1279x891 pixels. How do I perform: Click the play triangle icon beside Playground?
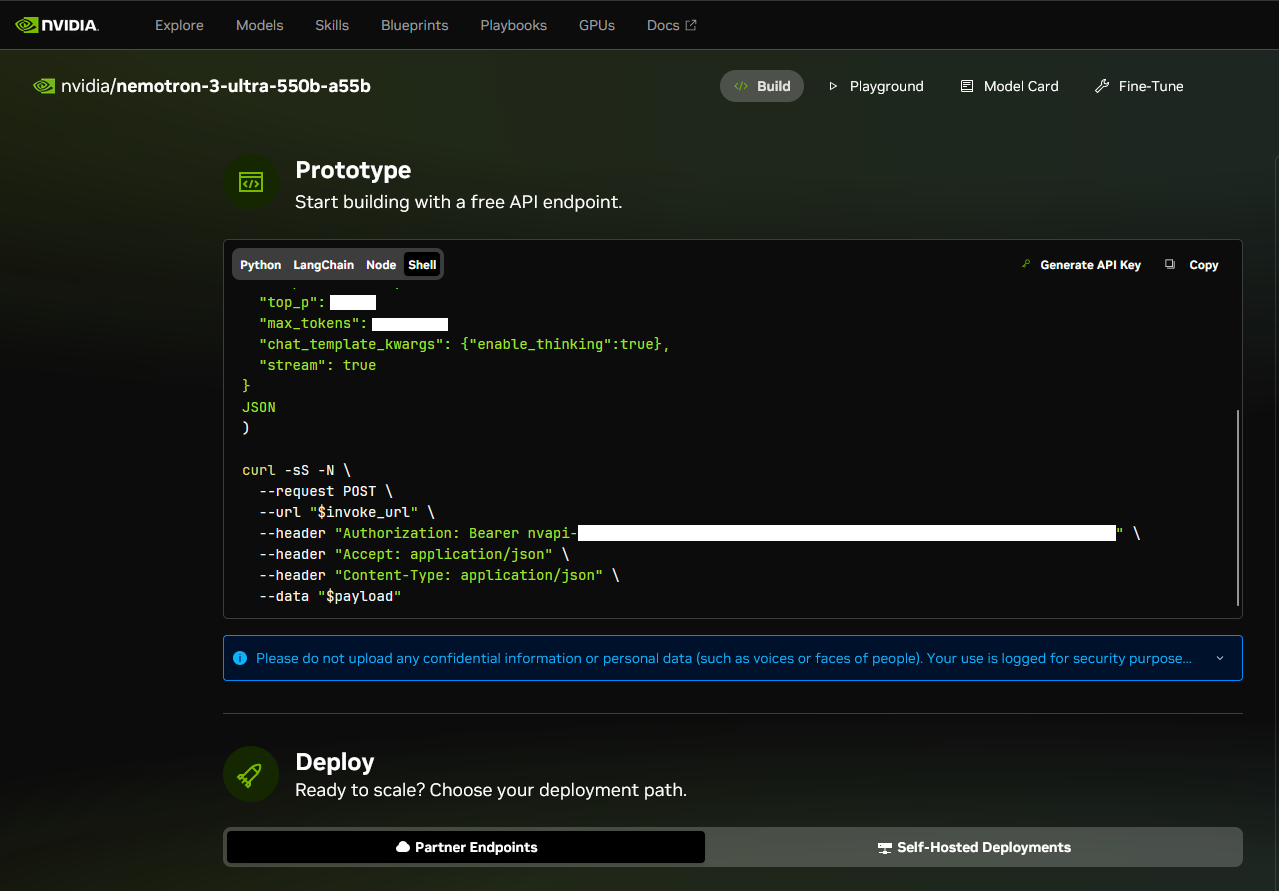tap(832, 86)
